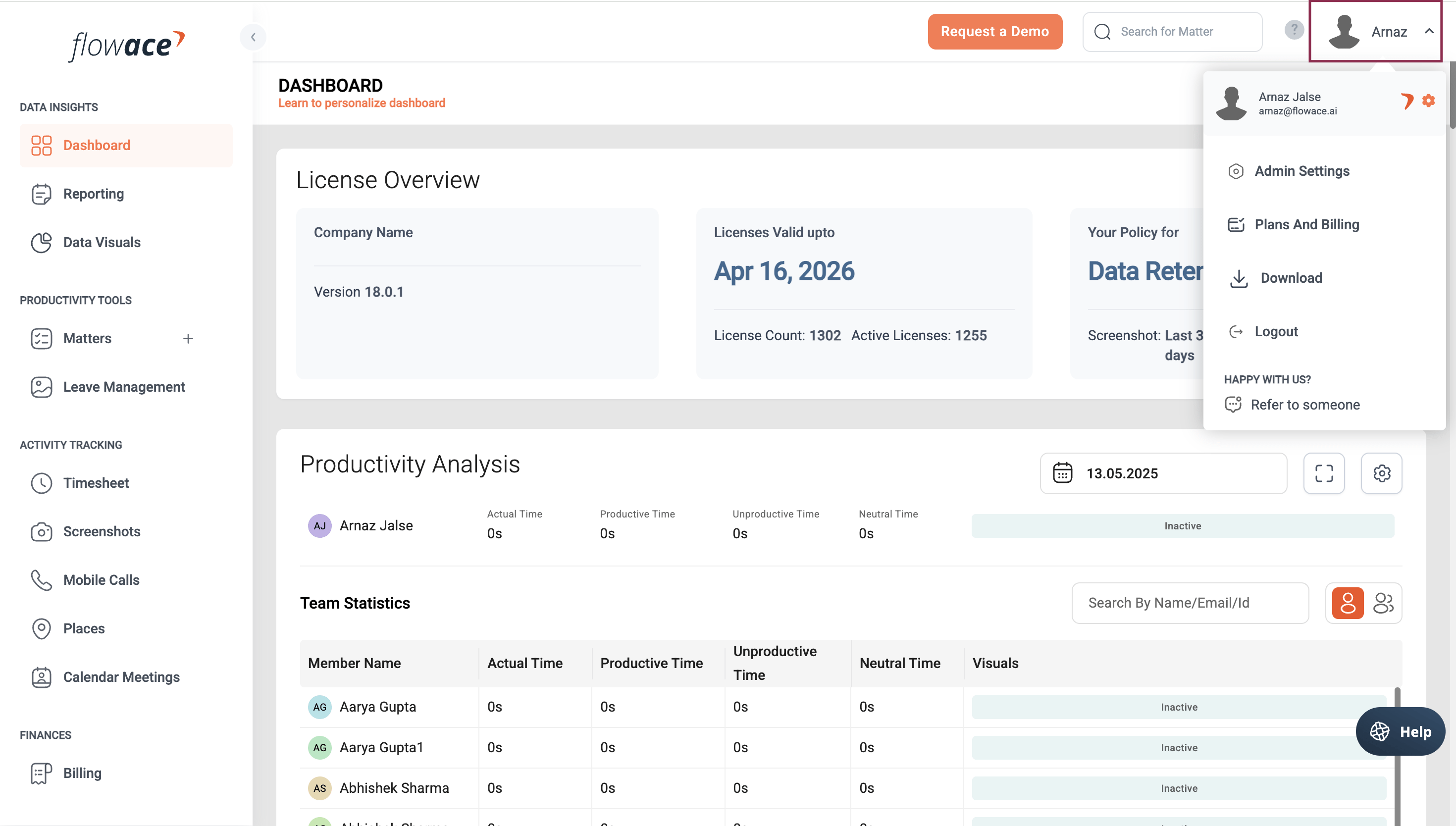Click the calendar icon in date field
Image resolution: width=1456 pixels, height=826 pixels.
1062,473
